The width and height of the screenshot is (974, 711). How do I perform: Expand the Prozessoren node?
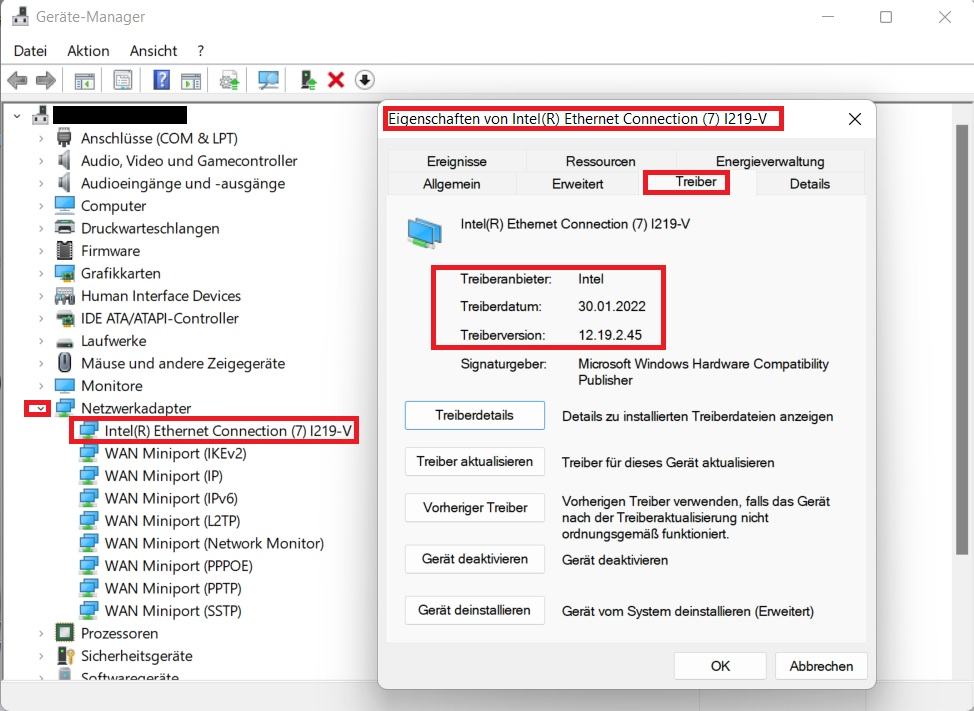pos(41,633)
